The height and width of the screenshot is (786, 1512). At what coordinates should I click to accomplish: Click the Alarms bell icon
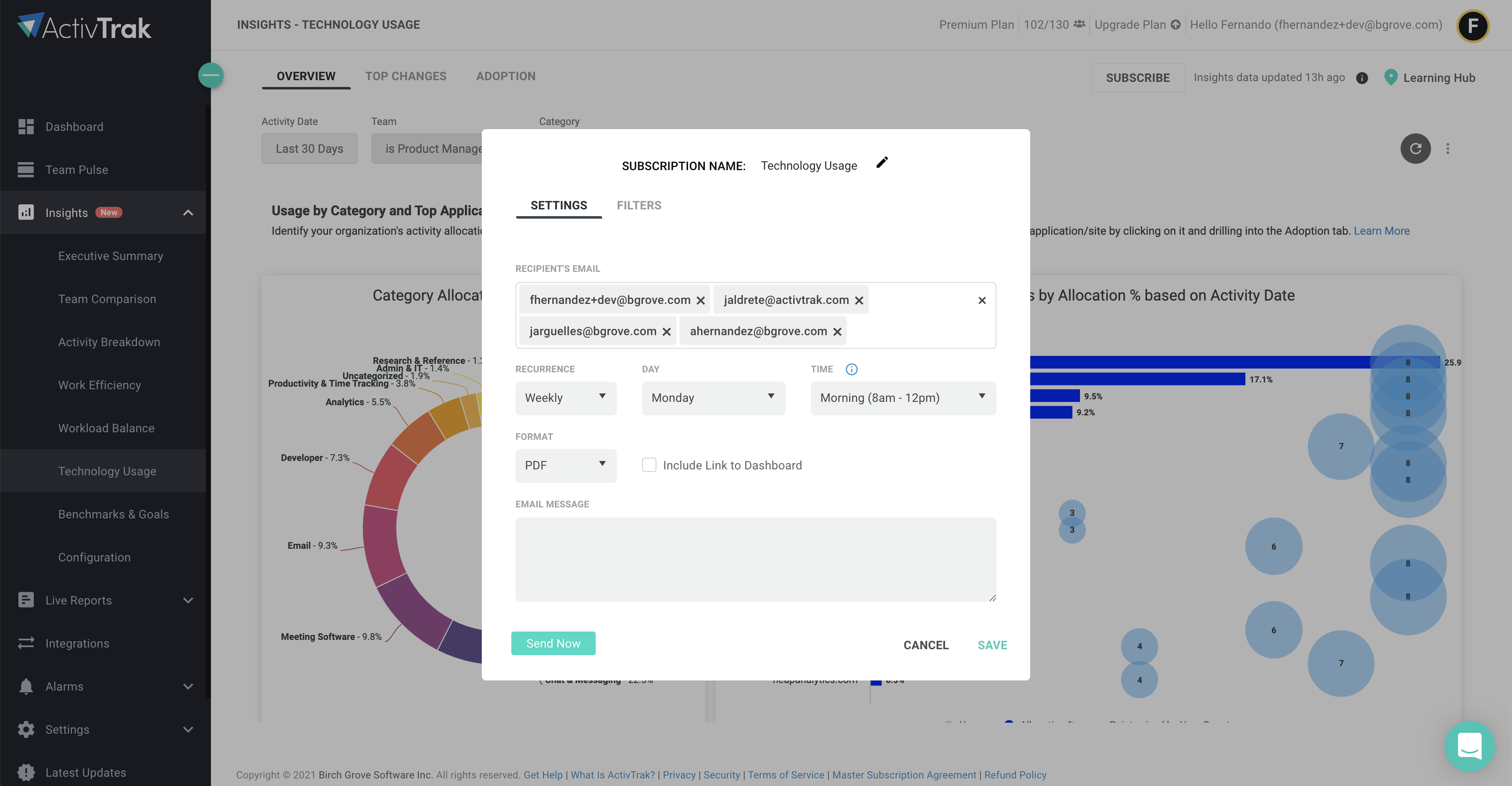[26, 686]
